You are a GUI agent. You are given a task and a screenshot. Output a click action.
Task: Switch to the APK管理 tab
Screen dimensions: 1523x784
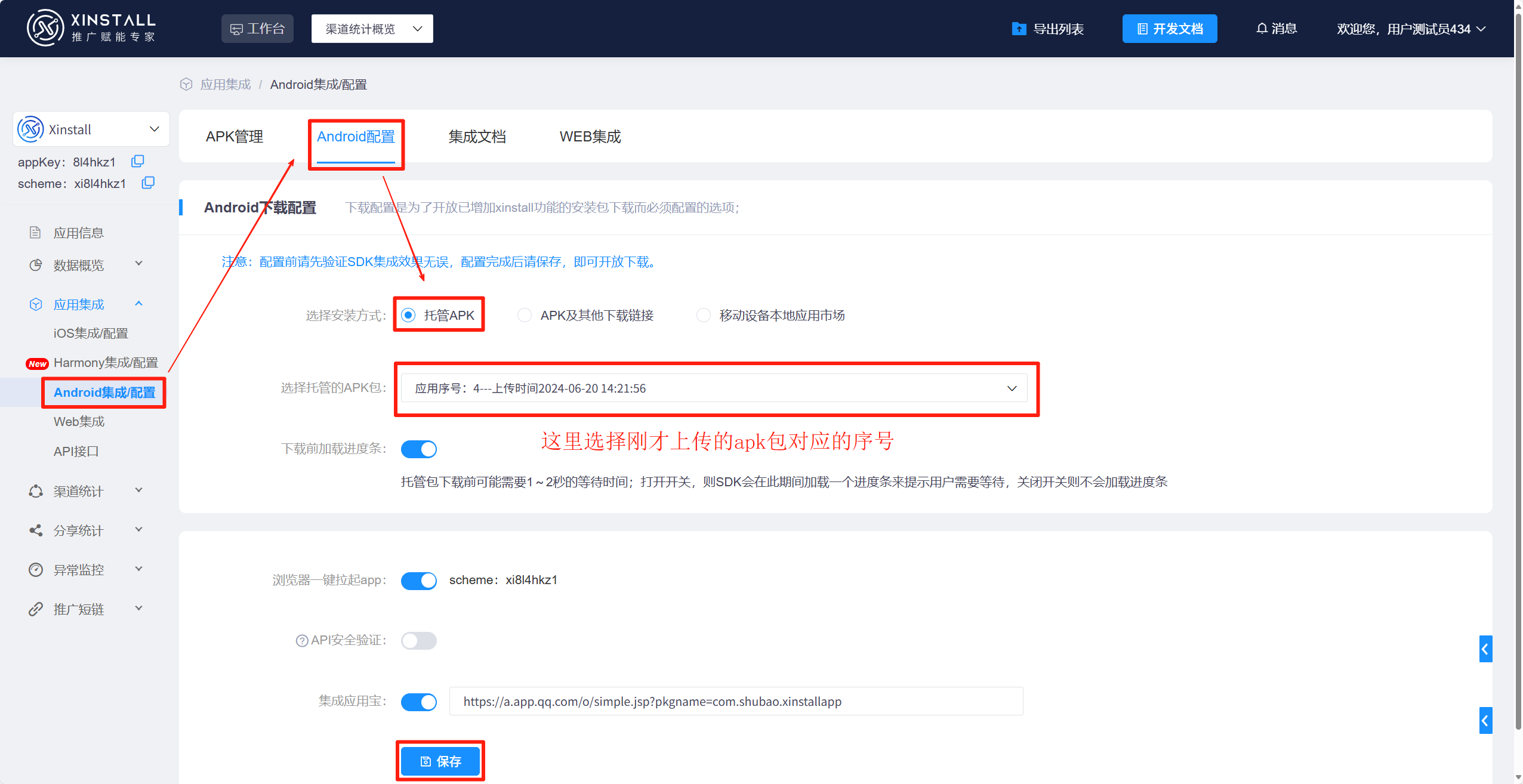click(x=235, y=137)
